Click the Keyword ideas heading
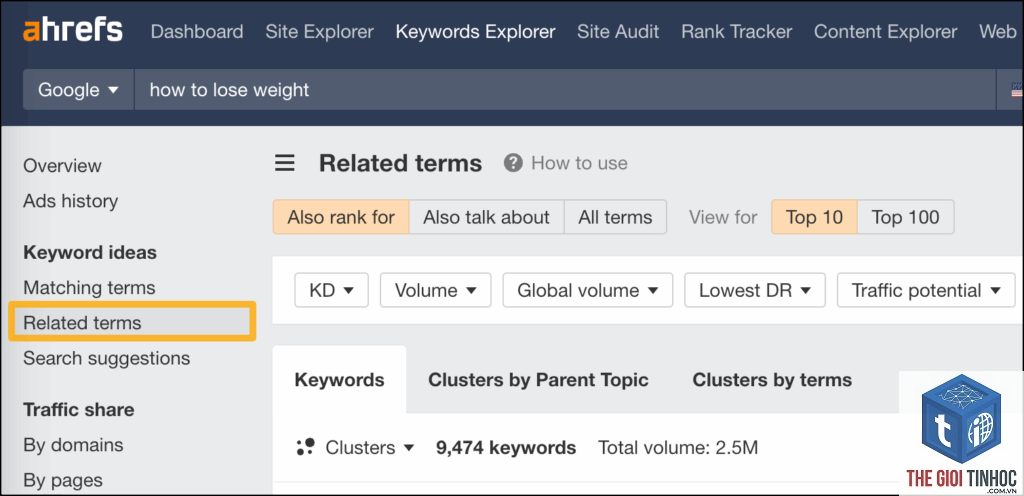1024x496 pixels. pyautogui.click(x=90, y=253)
